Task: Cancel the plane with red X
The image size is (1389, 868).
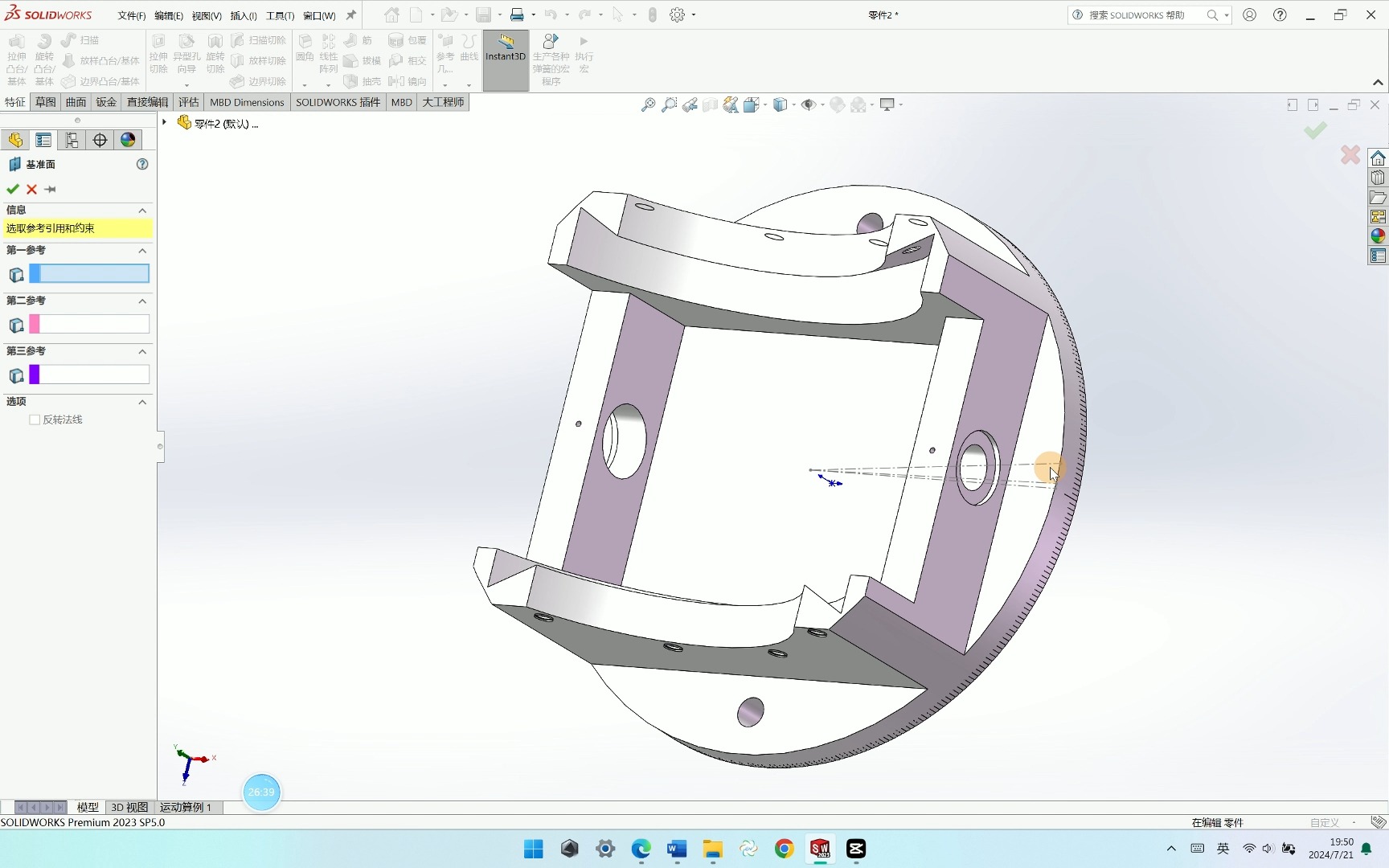Action: (31, 189)
